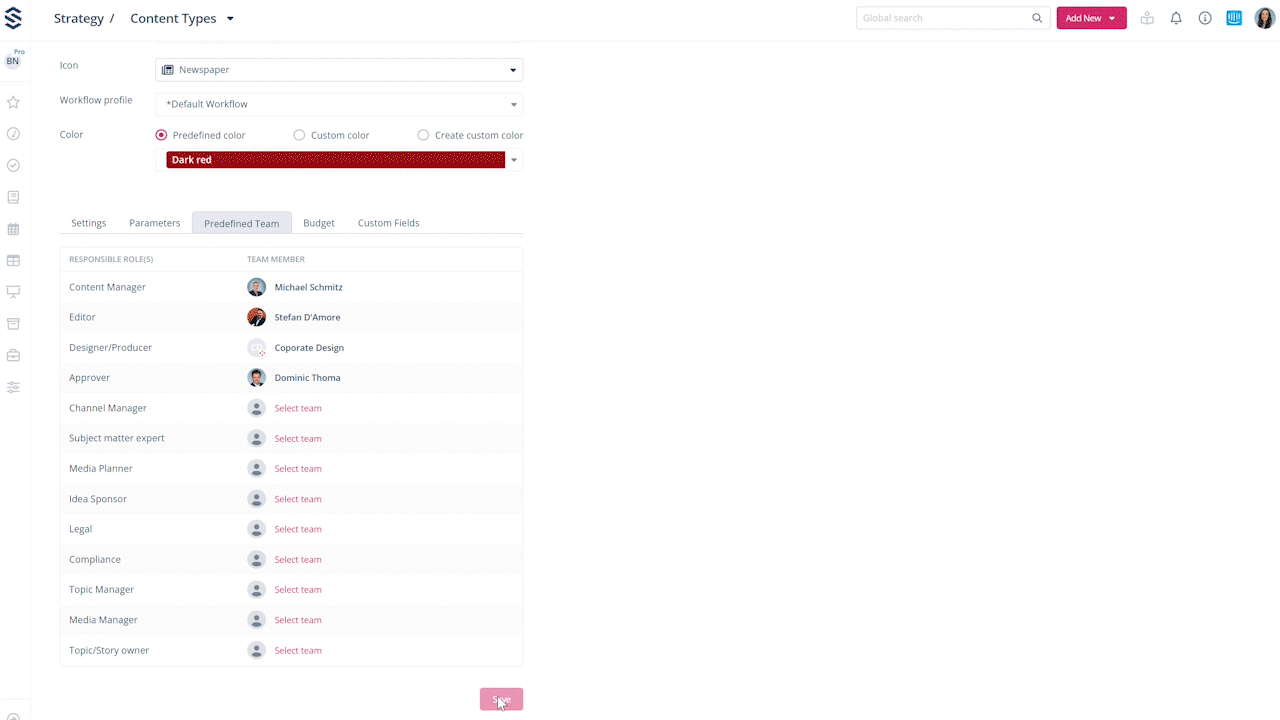
Task: Click into the Global search field
Action: (943, 18)
